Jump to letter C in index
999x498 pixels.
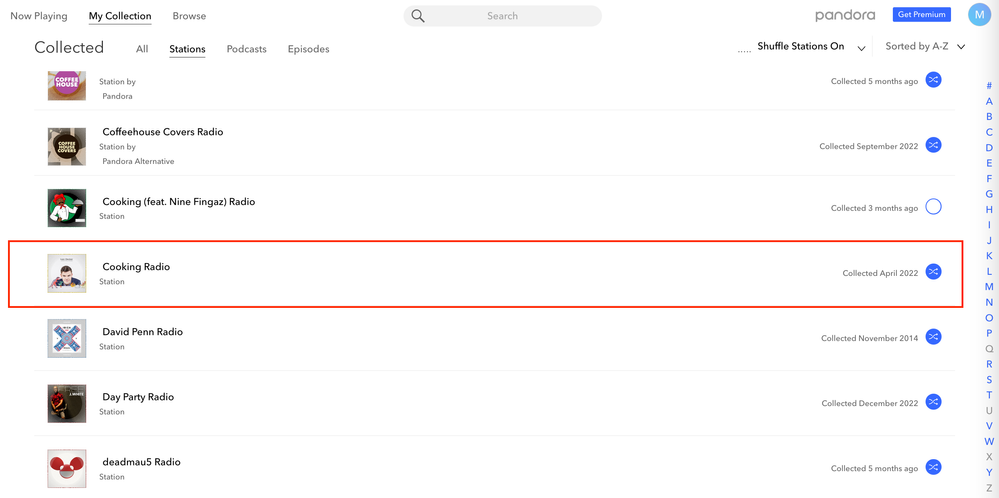[989, 132]
